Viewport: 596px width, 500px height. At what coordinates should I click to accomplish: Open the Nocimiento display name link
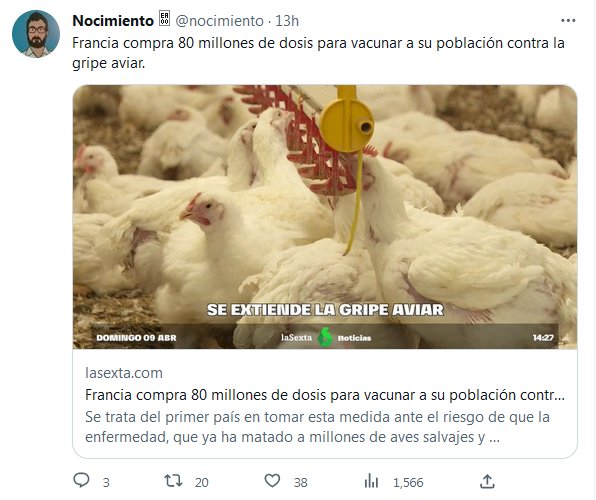tap(113, 21)
